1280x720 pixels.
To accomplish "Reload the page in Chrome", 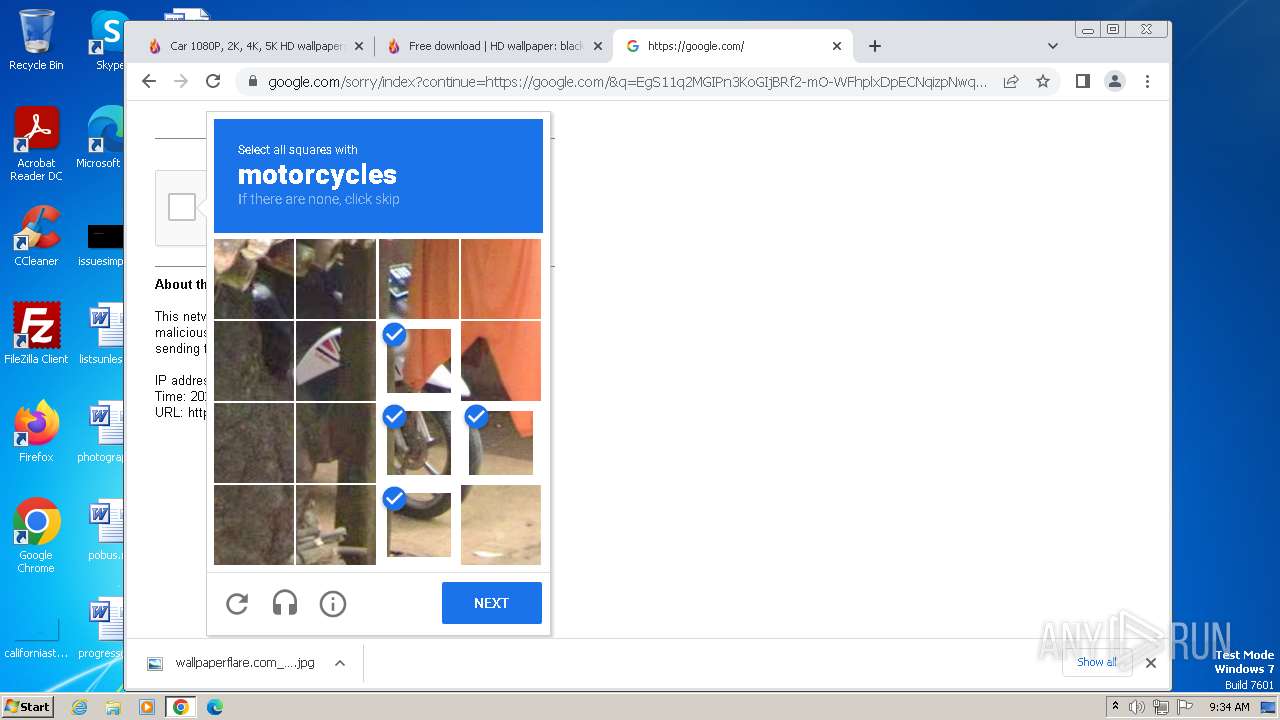I will (213, 82).
